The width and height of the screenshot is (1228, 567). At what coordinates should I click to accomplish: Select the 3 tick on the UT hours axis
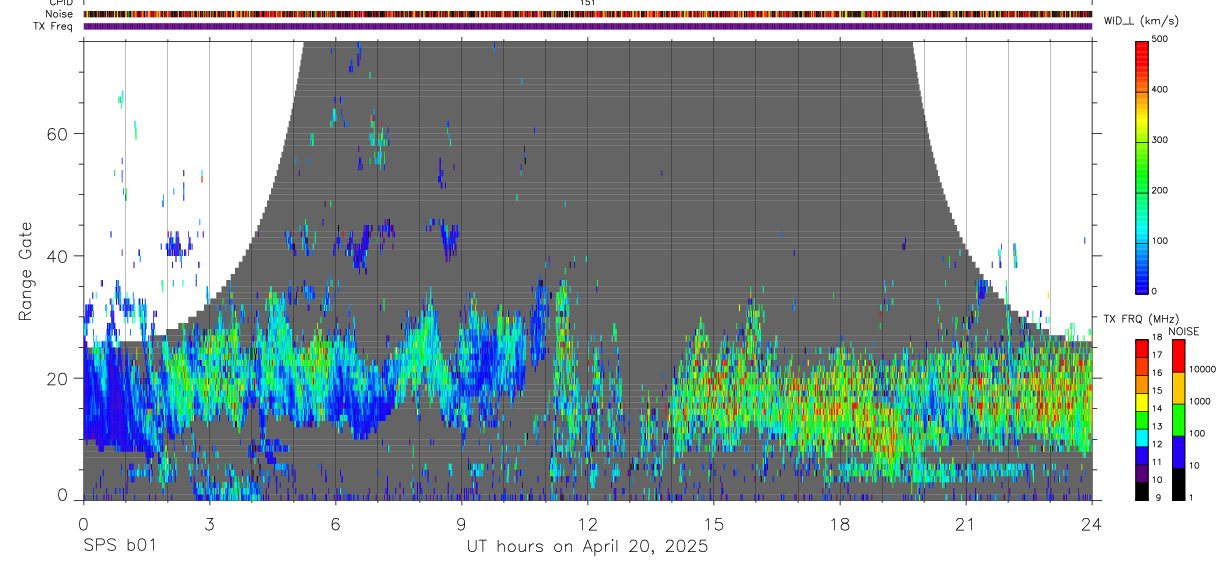tap(209, 524)
